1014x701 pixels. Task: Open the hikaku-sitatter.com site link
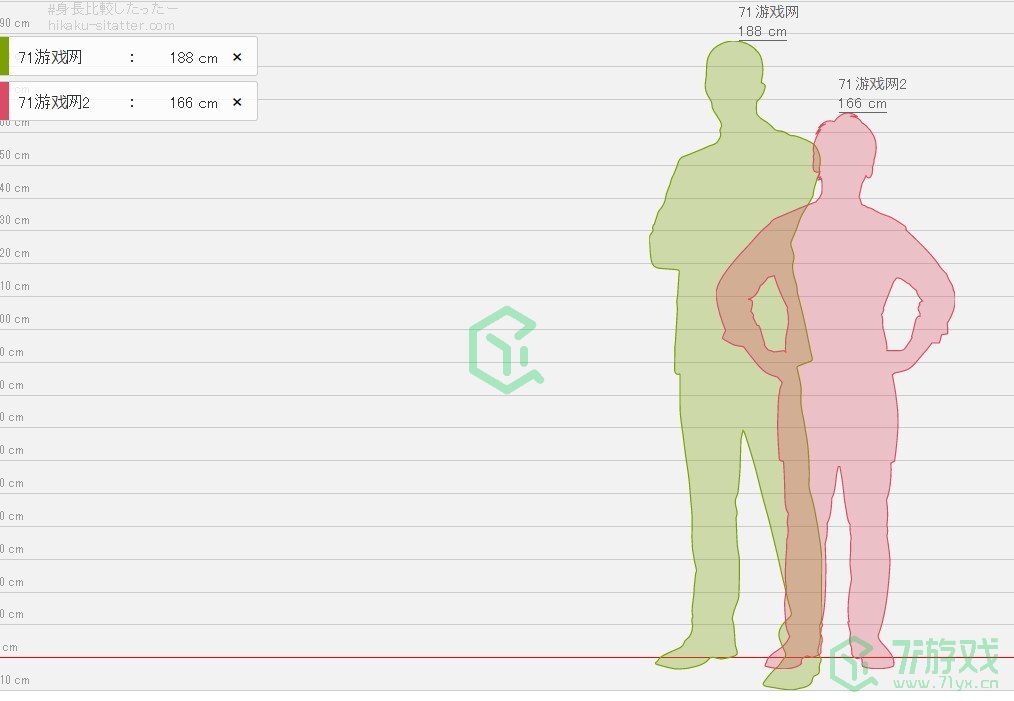tap(111, 26)
